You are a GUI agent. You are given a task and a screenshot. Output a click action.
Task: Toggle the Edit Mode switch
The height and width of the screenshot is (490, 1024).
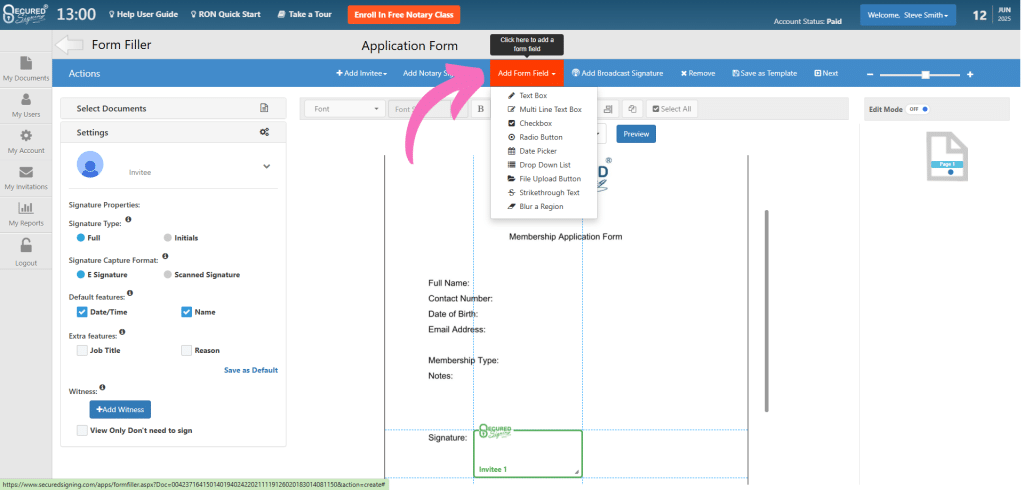pyautogui.click(x=919, y=108)
